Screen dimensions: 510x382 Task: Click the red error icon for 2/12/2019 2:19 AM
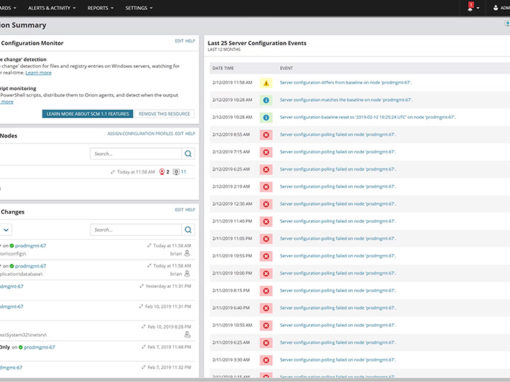coord(266,187)
